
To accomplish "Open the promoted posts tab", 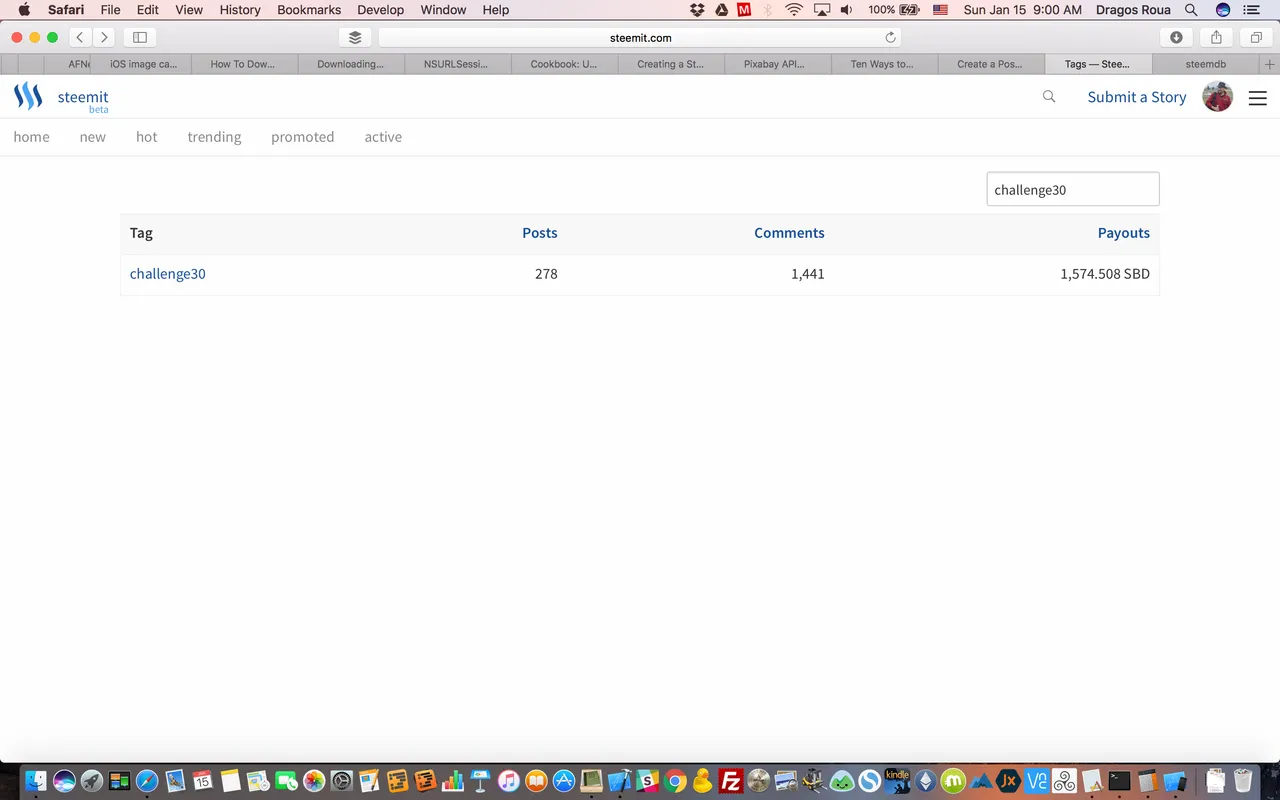I will (303, 137).
